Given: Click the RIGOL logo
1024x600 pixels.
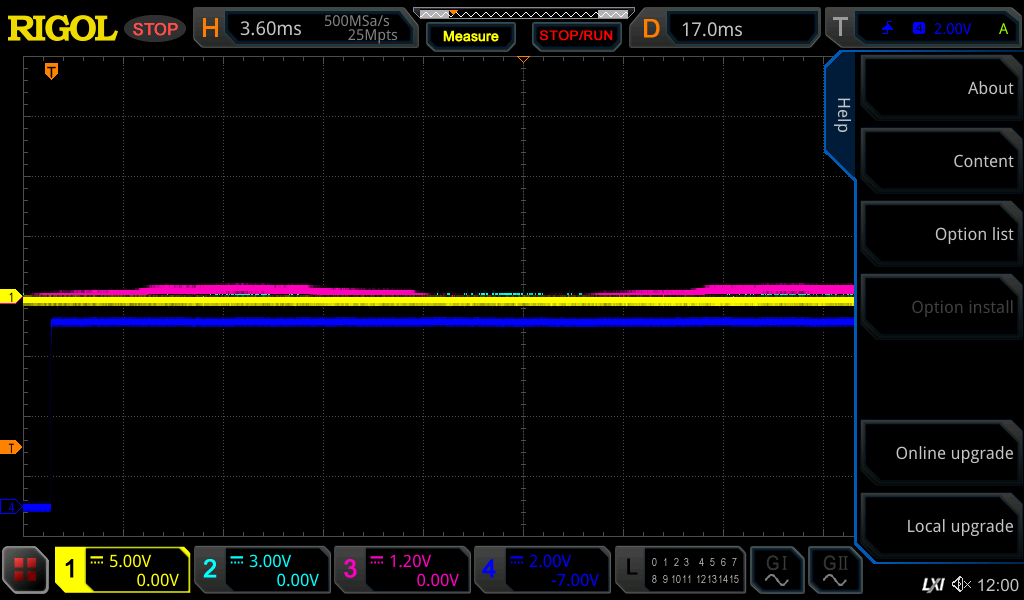Looking at the screenshot, I should 62,29.
